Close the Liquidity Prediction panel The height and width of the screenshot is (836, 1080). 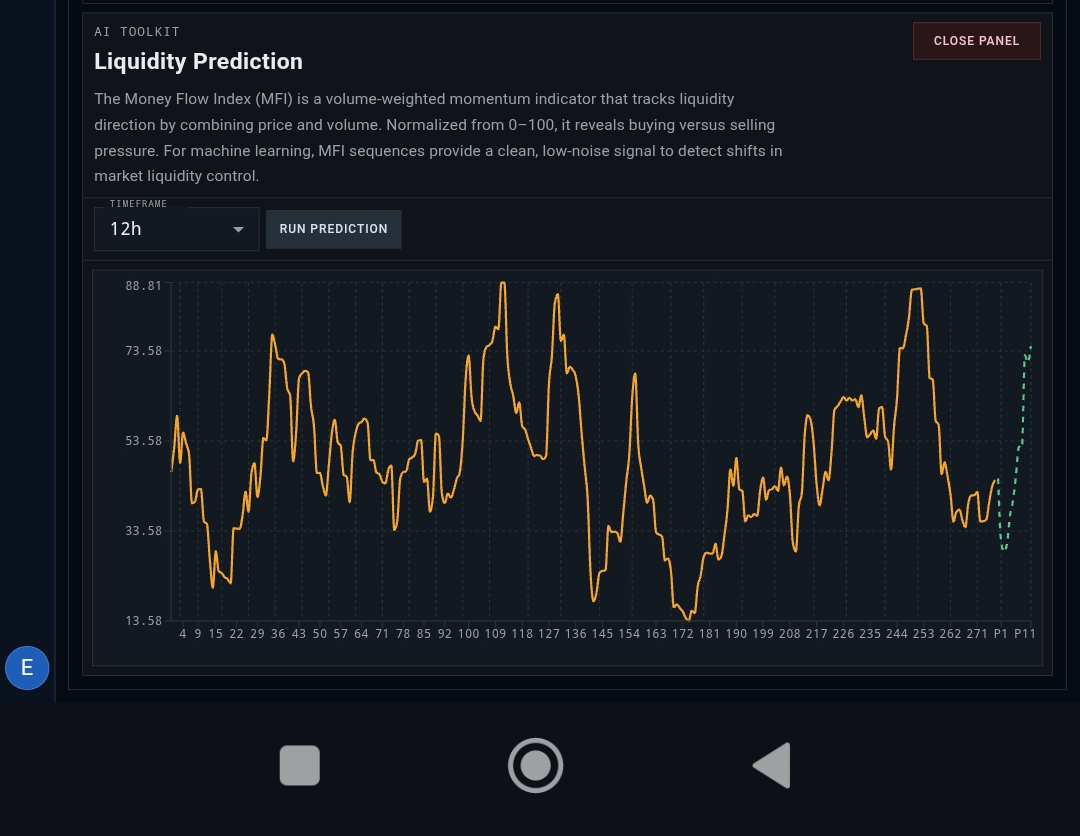click(976, 41)
